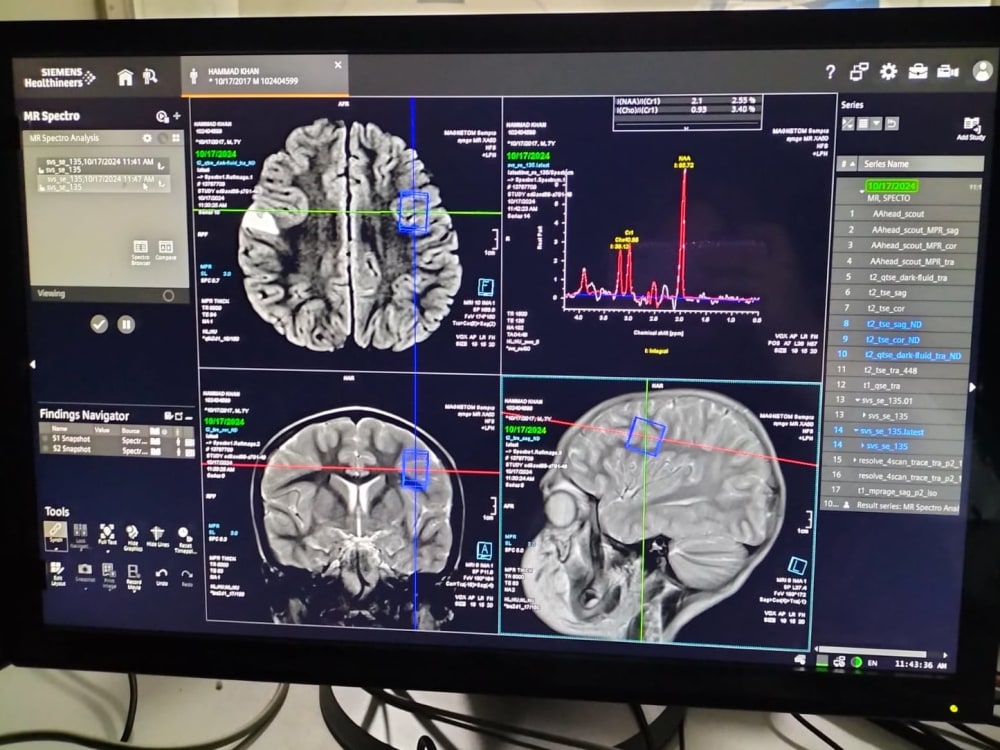Click the EN language indicator in the taskbar
The height and width of the screenshot is (750, 1000).
872,663
